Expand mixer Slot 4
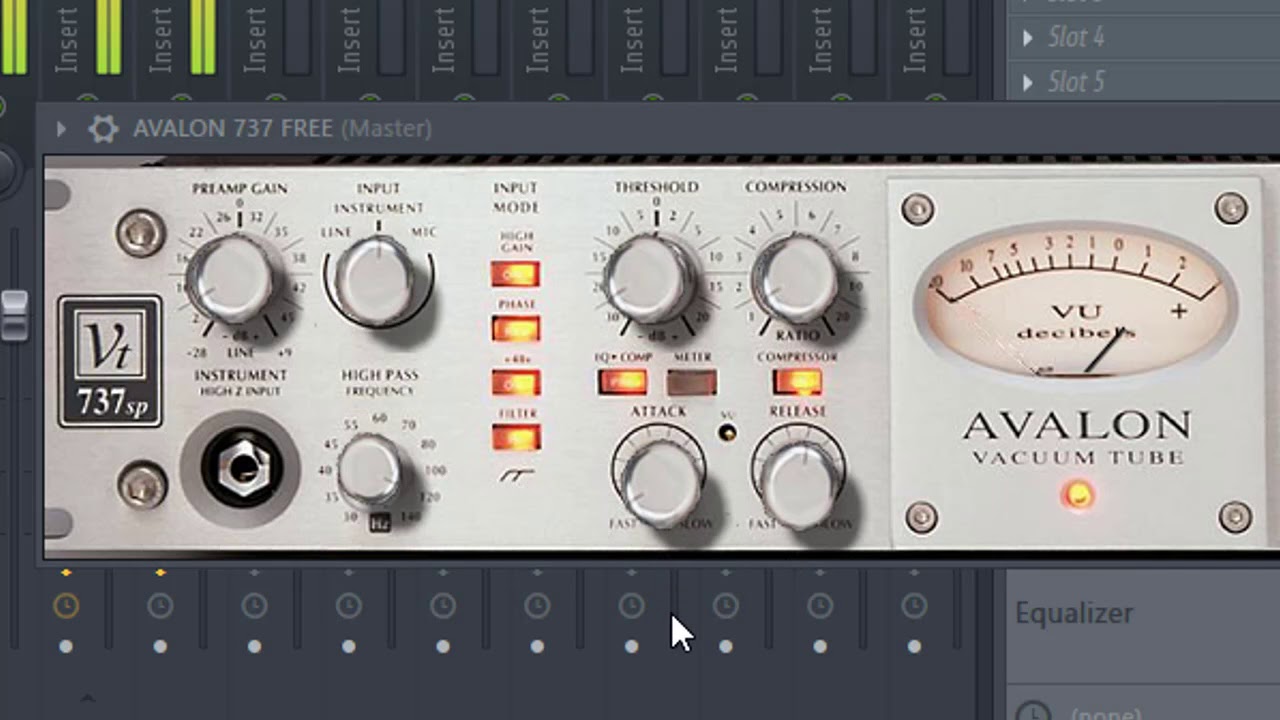The image size is (1280, 720). click(x=1028, y=38)
